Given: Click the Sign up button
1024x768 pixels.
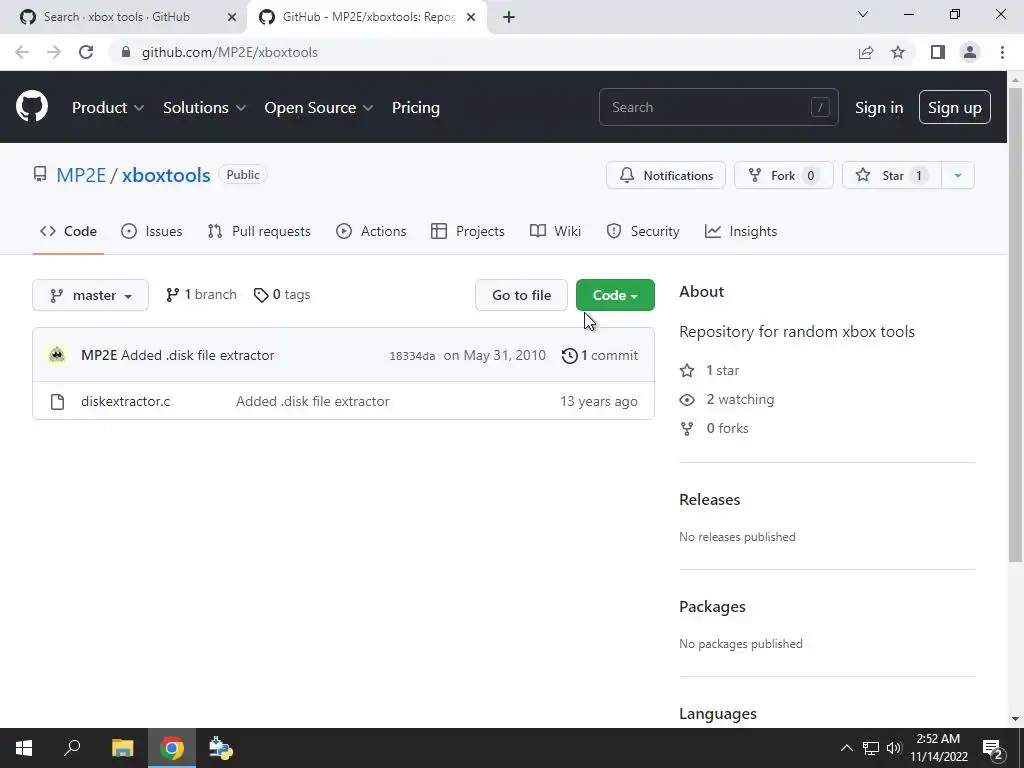Looking at the screenshot, I should [x=954, y=108].
